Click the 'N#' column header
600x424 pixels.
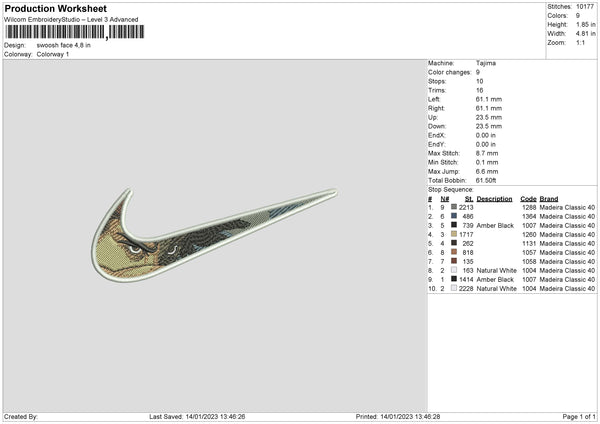point(445,199)
